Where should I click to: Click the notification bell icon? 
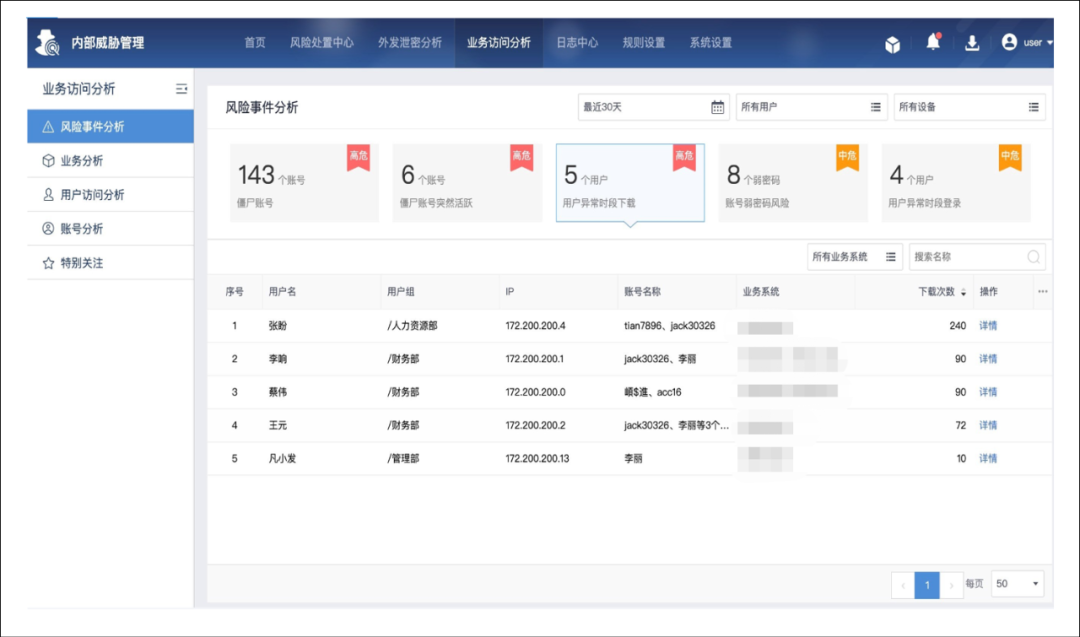click(x=933, y=42)
